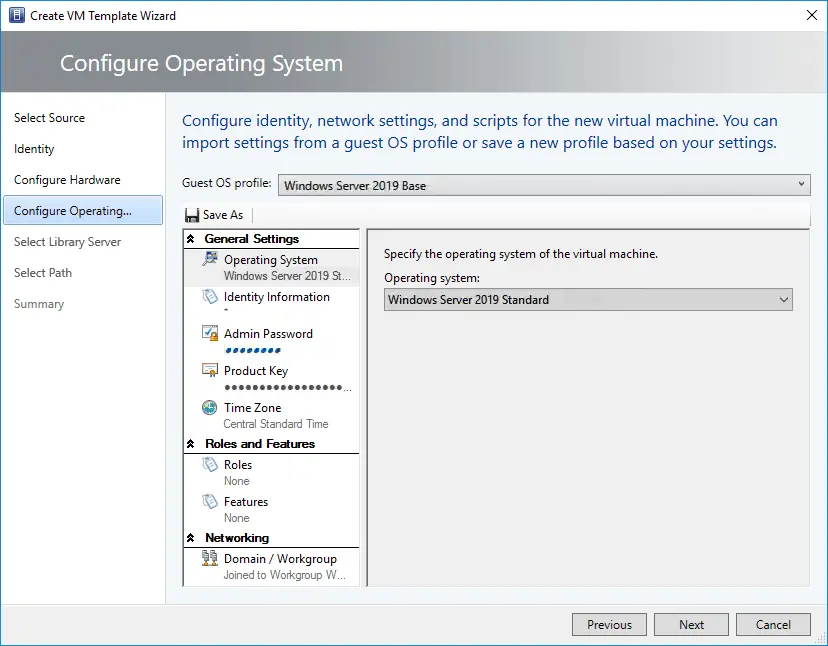Collapse the Networking section
Screen dimensions: 828x646
(191, 538)
